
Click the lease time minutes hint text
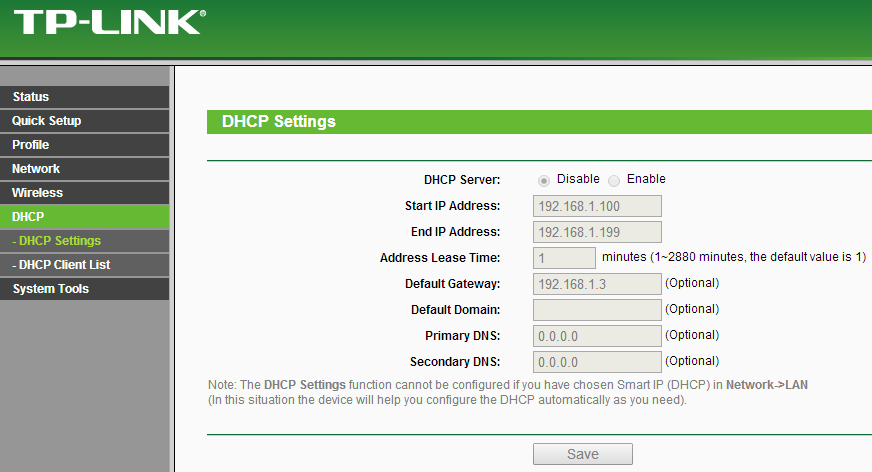[x=734, y=257]
